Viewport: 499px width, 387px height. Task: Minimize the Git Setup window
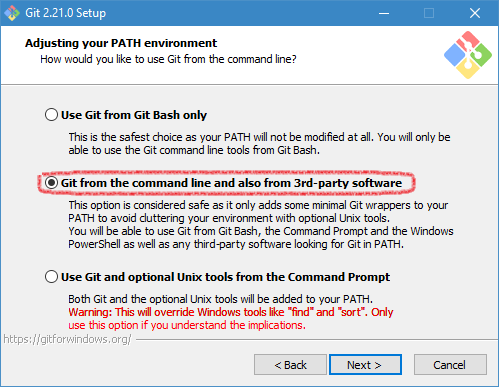click(x=384, y=13)
